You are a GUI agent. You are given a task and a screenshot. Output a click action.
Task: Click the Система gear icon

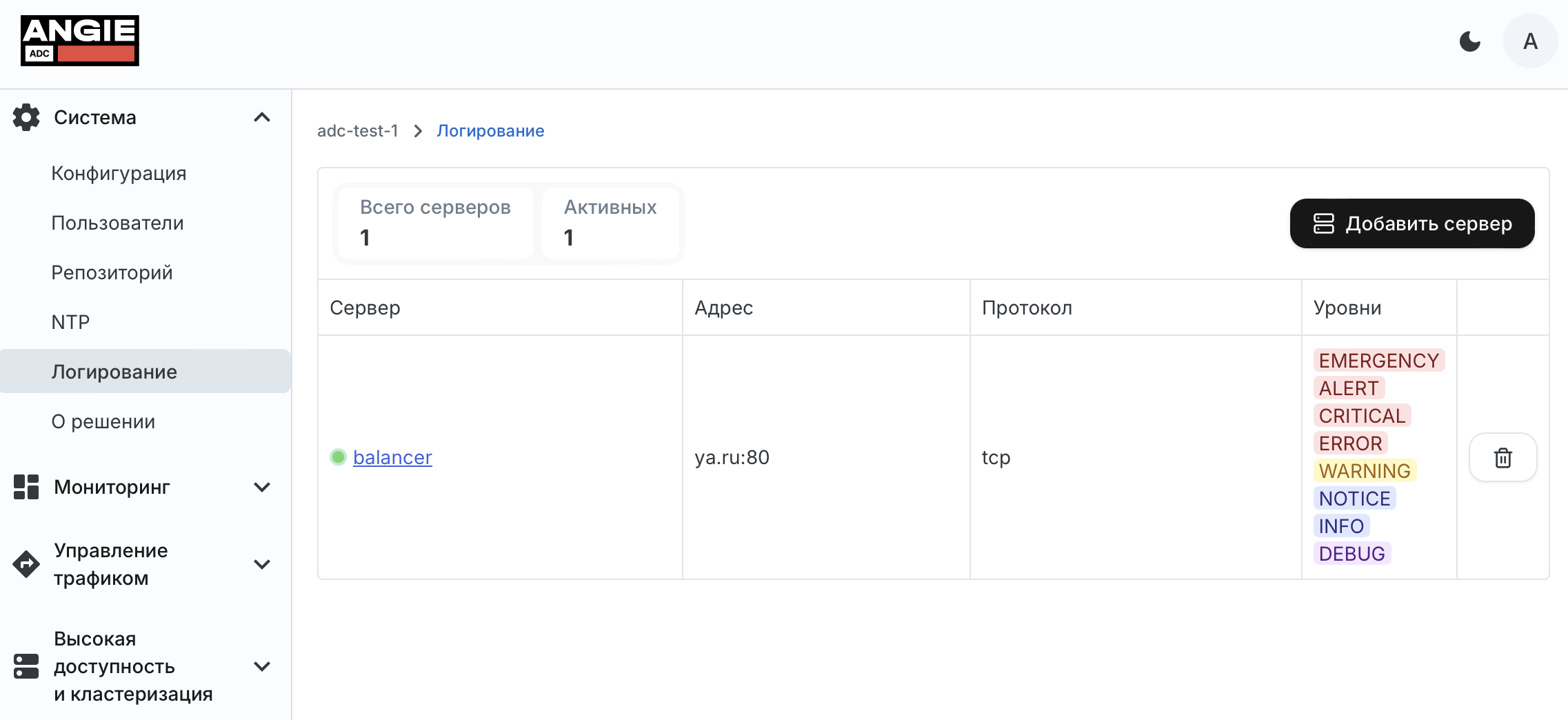26,117
